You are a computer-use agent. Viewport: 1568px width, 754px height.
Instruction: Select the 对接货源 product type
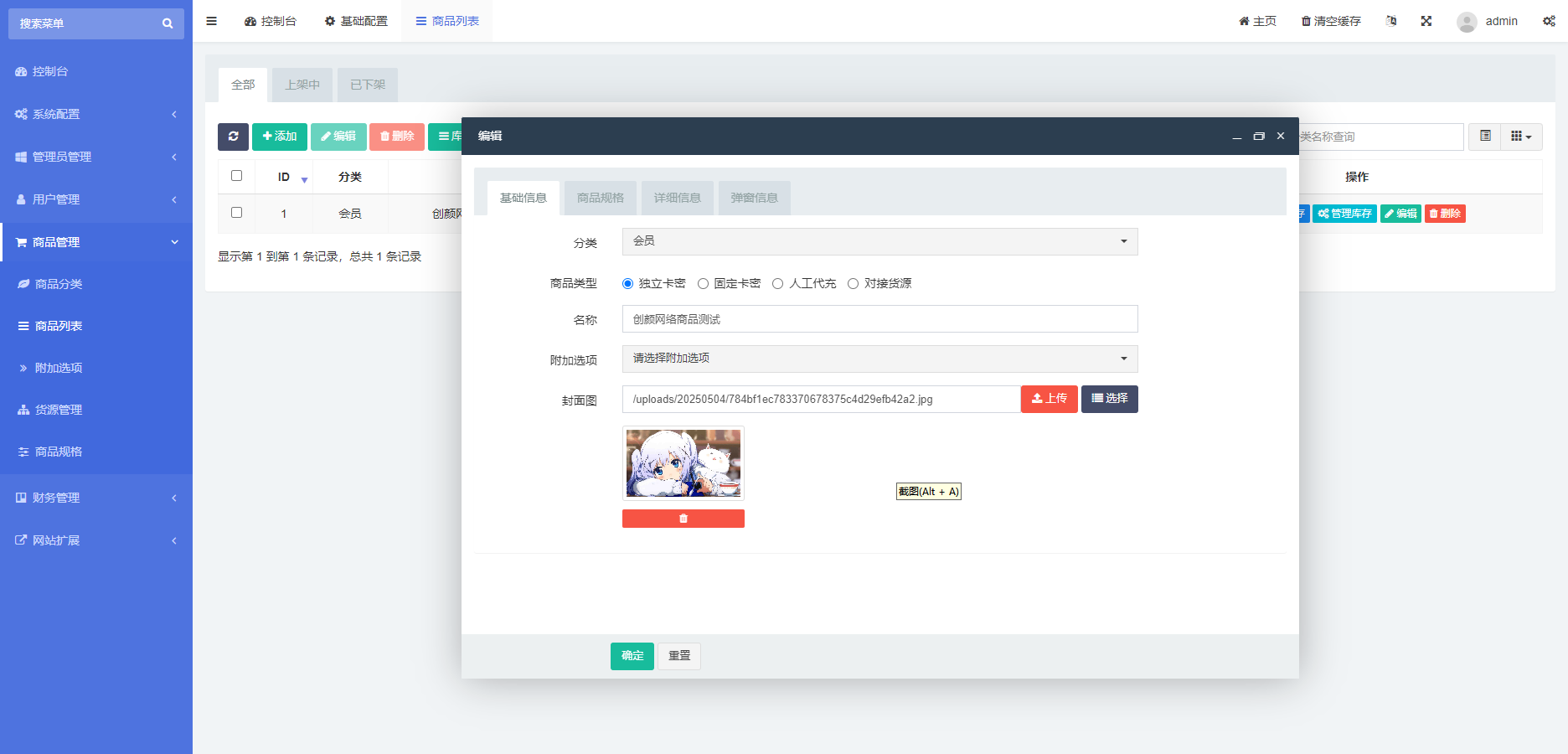853,283
